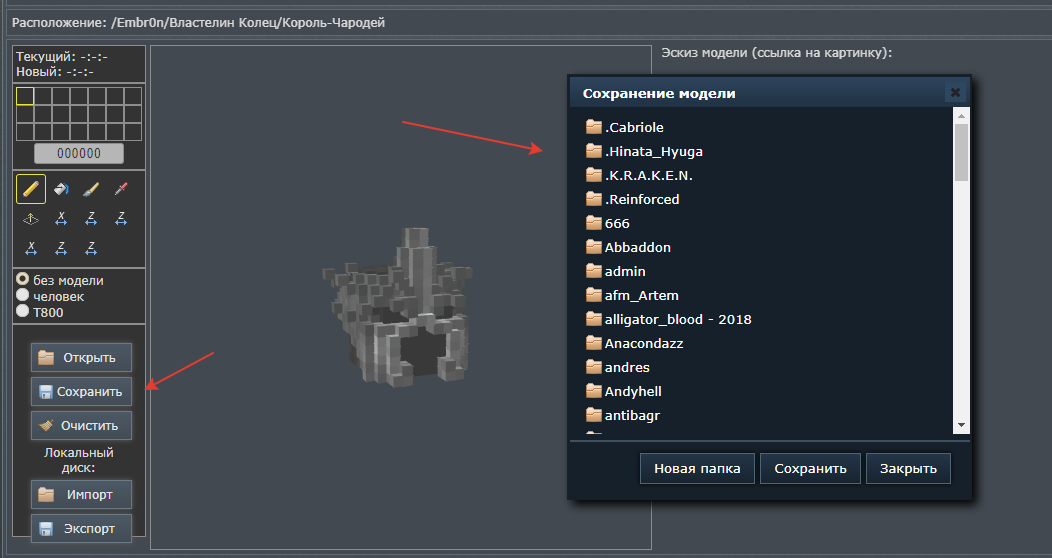The image size is (1052, 558).
Task: Click the plane with up-arrow icon
Action: coord(31,219)
